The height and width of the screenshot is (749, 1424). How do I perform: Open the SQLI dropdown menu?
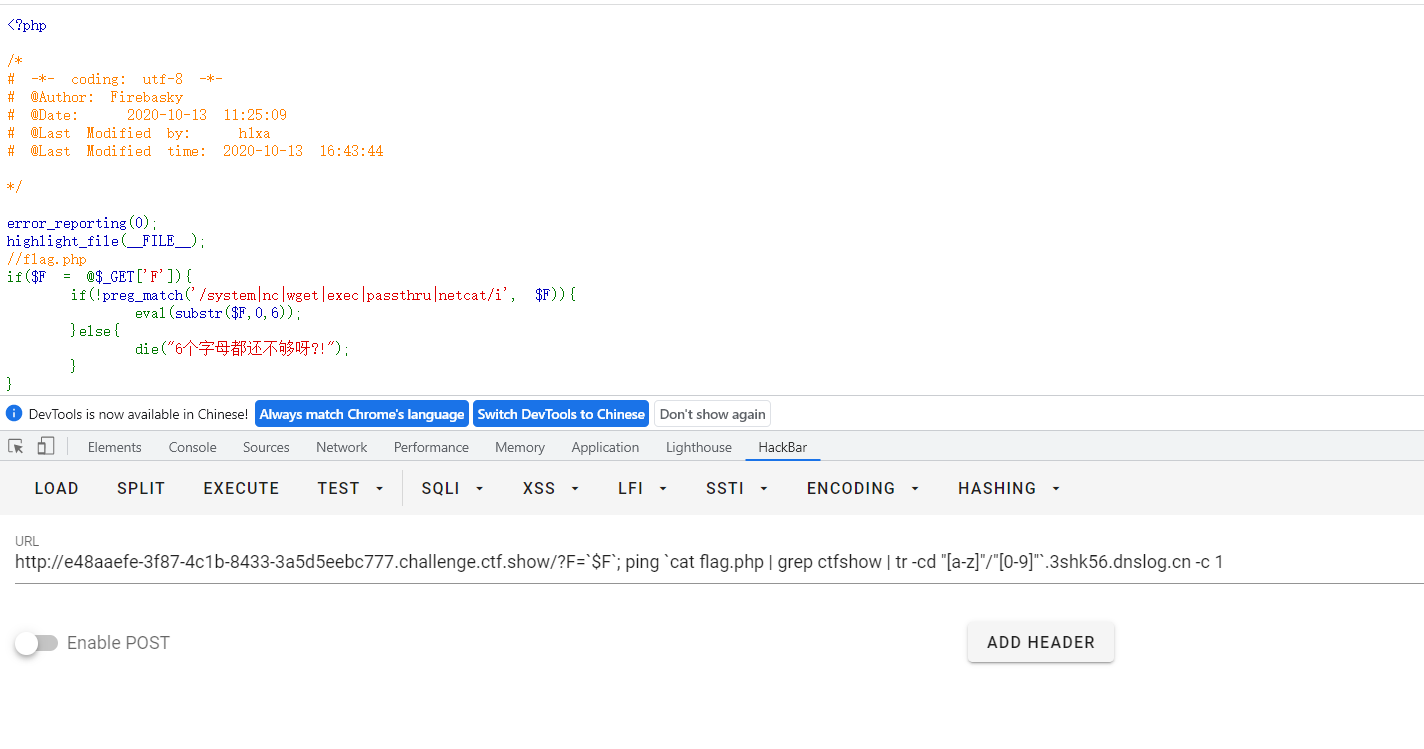click(452, 488)
